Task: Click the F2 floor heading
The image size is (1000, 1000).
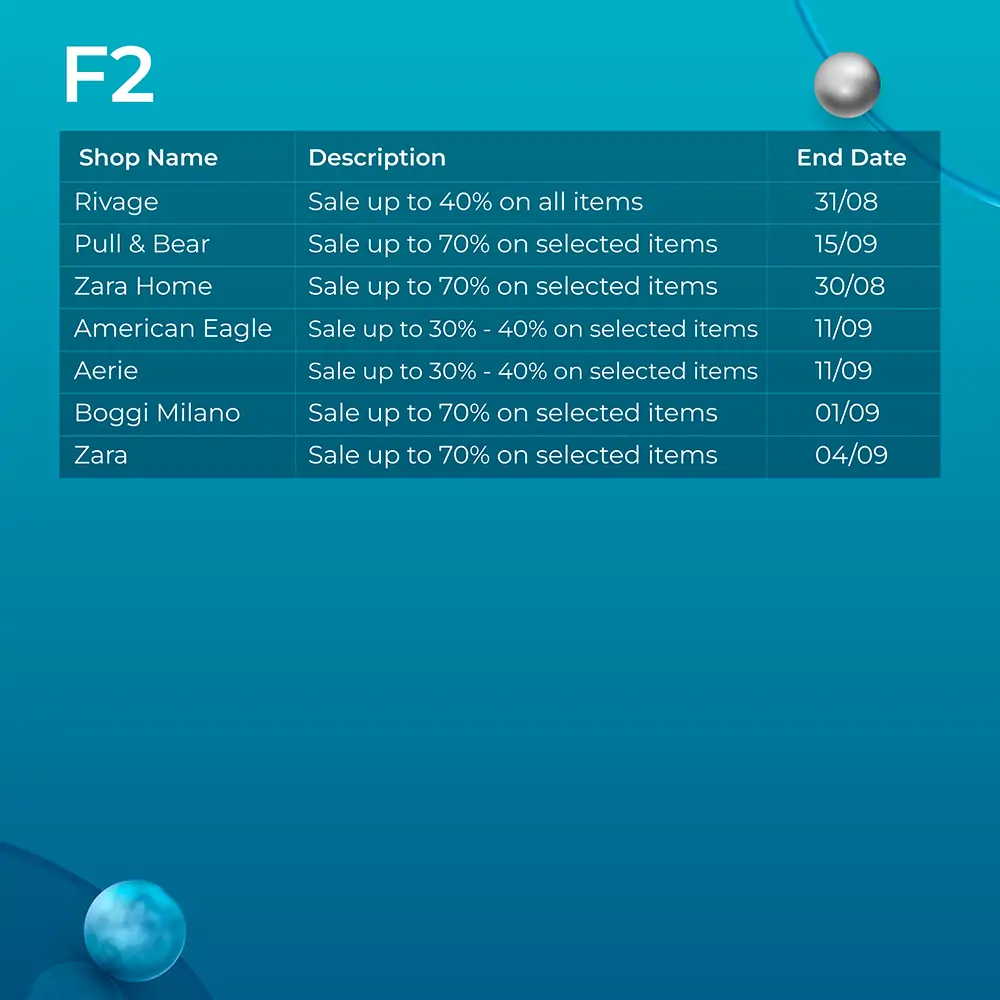Action: pyautogui.click(x=109, y=75)
